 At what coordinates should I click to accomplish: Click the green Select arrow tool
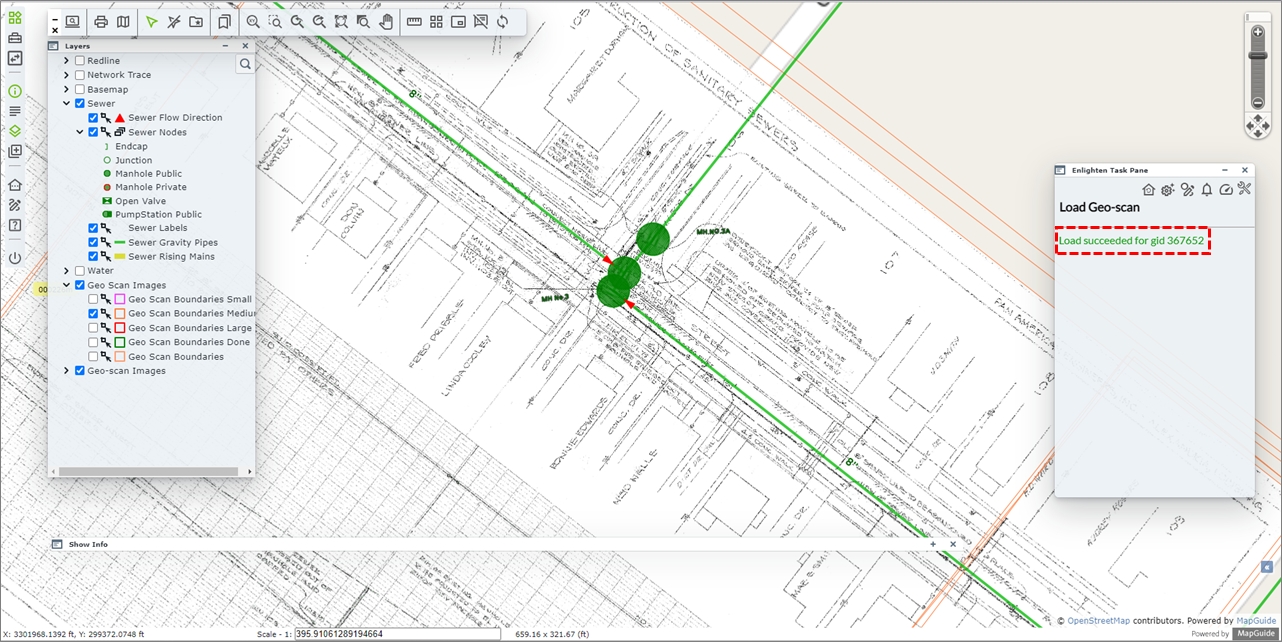(x=151, y=21)
